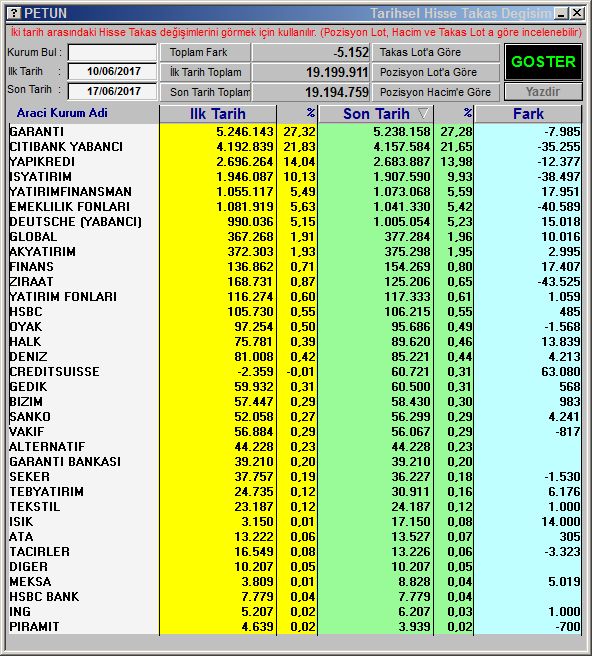Select the YATIRIM FONLARI row
Screen dimensions: 592x656
point(295,297)
